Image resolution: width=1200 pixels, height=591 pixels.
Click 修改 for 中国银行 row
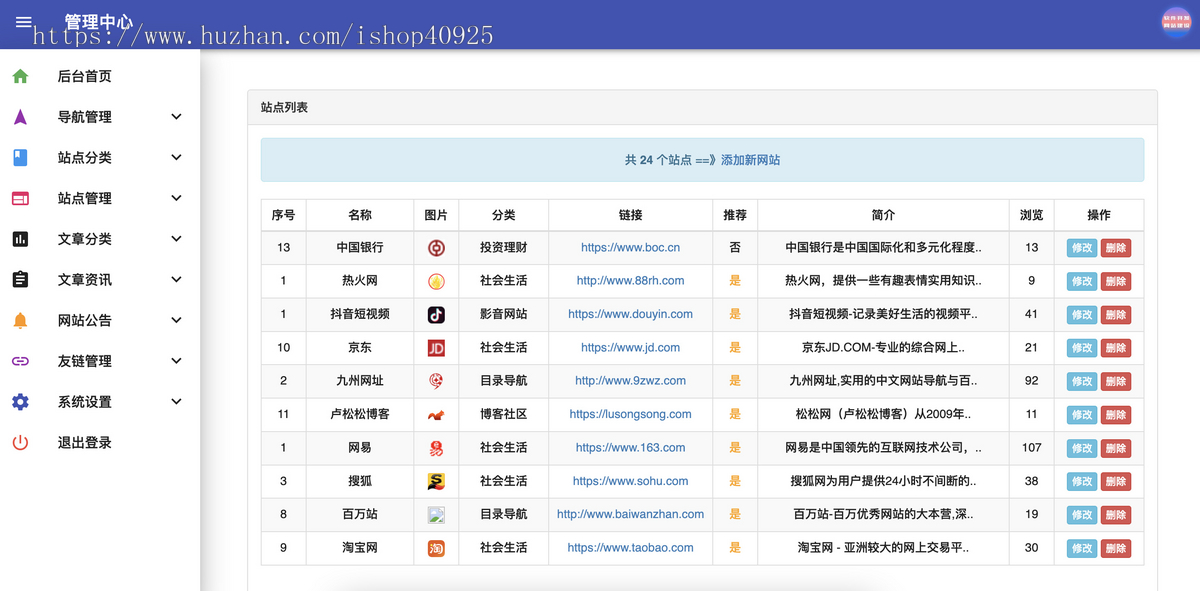pyautogui.click(x=1082, y=248)
